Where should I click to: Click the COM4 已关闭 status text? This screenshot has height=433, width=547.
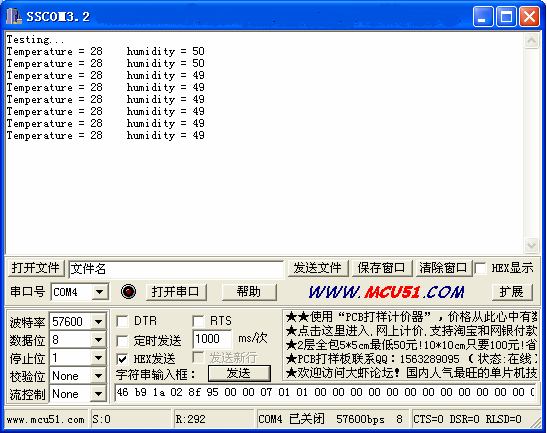[x=292, y=419]
